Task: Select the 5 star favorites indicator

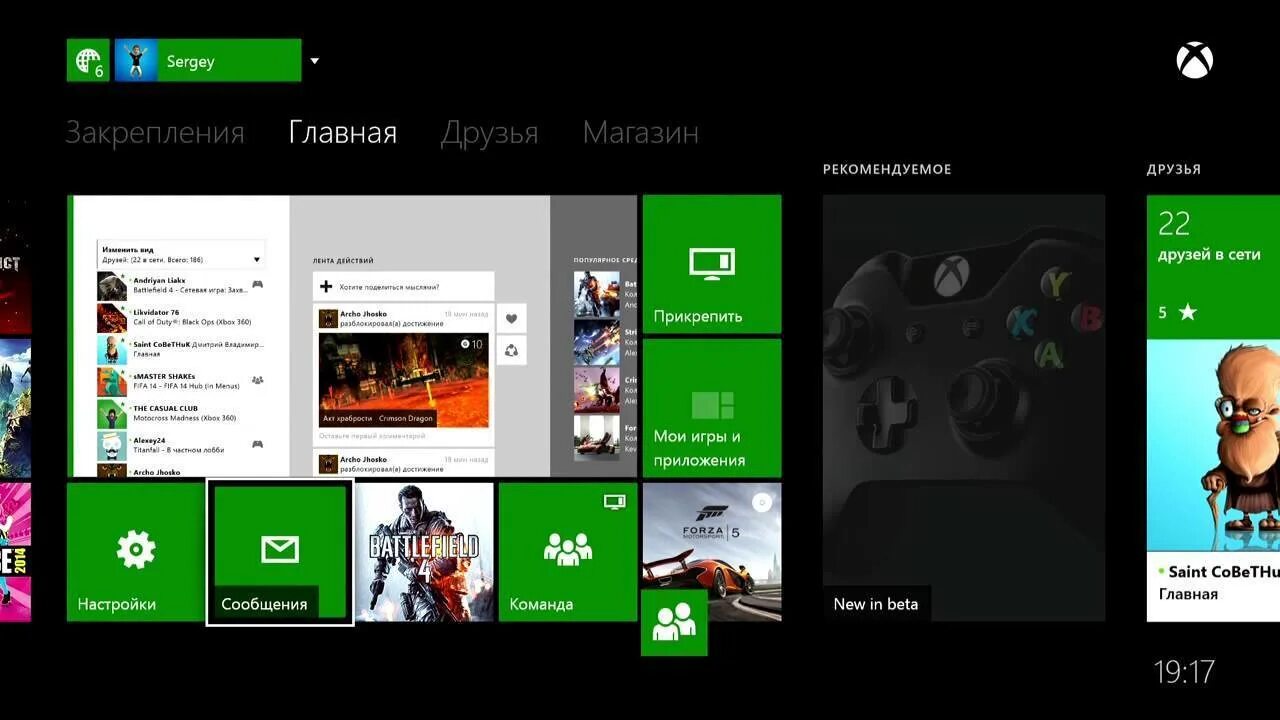Action: [1177, 313]
